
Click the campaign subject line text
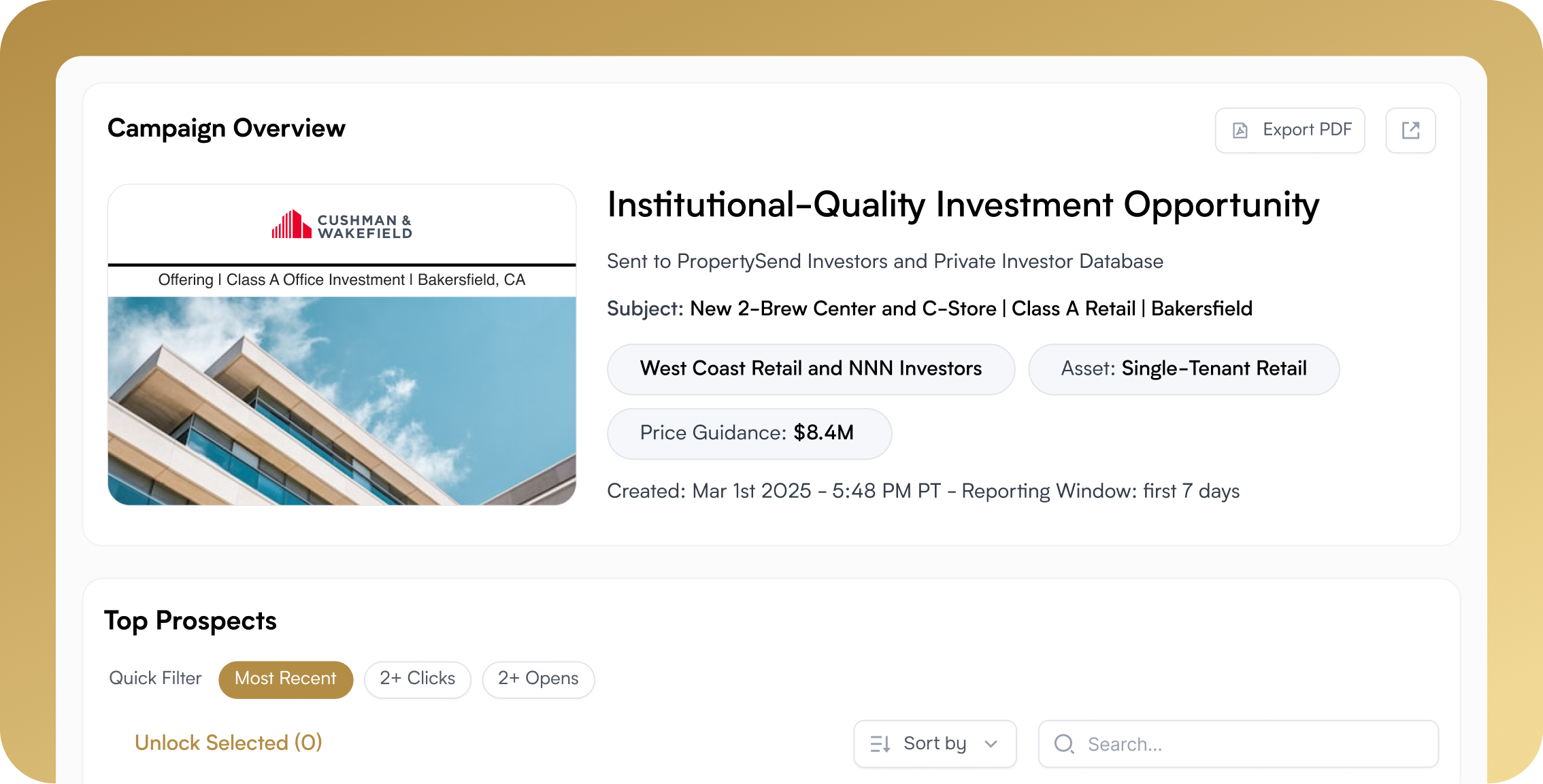tap(929, 309)
